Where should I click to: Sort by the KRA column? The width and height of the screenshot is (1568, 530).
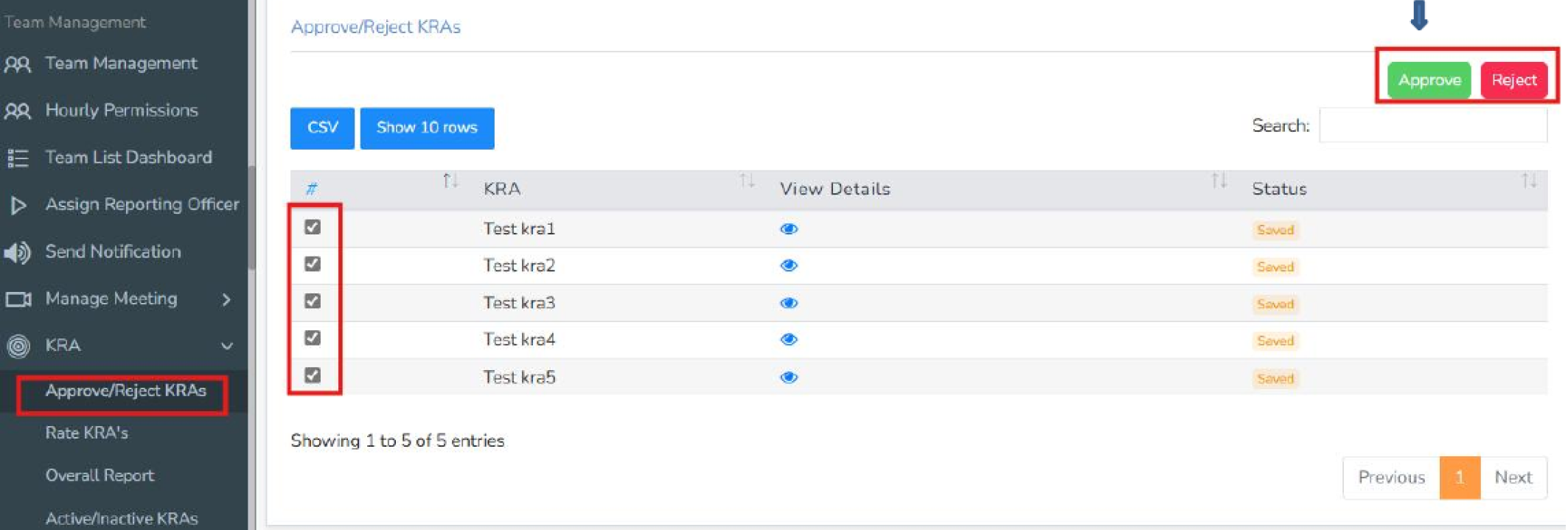618,189
